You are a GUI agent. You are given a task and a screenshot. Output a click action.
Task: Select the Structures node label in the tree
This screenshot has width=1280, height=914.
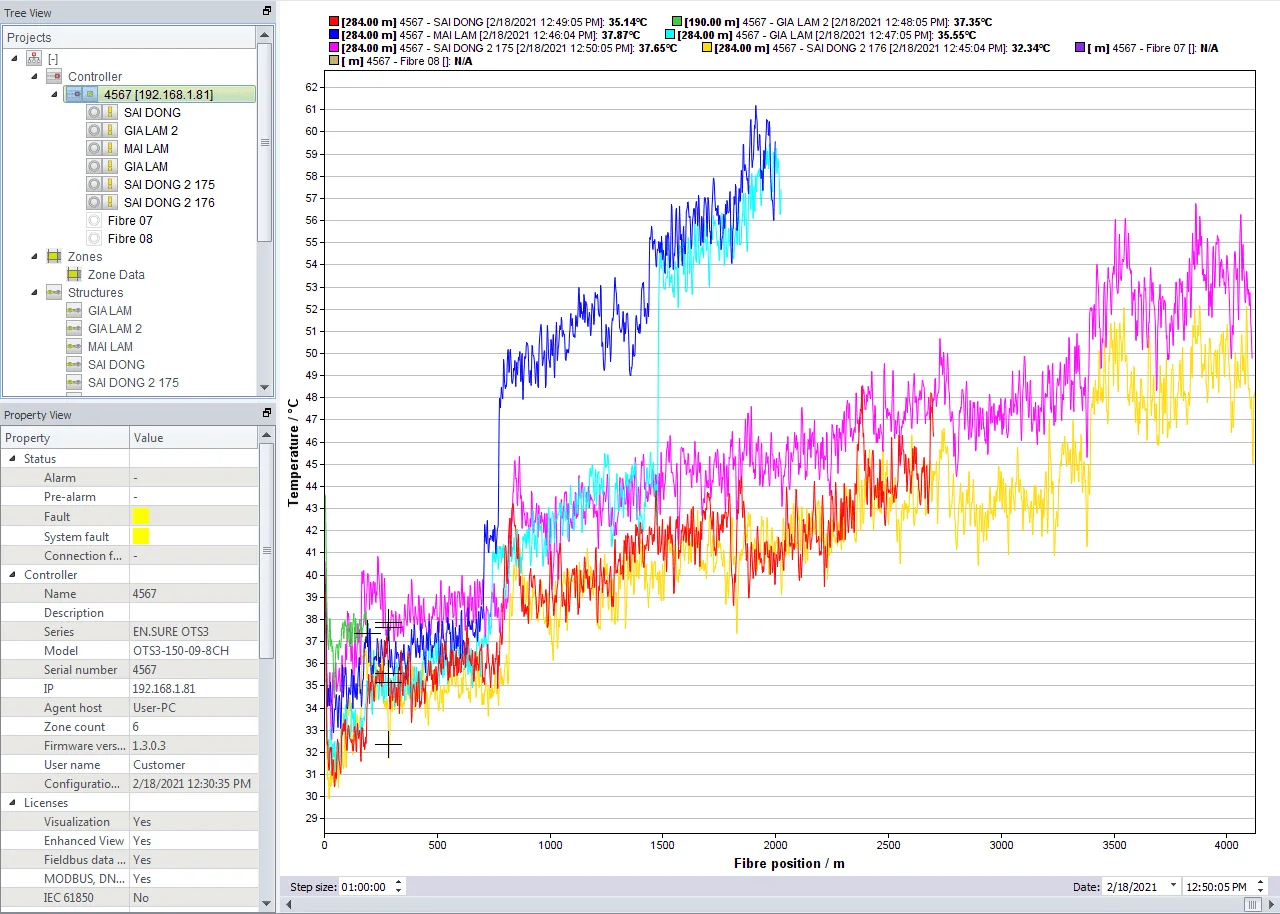point(96,293)
